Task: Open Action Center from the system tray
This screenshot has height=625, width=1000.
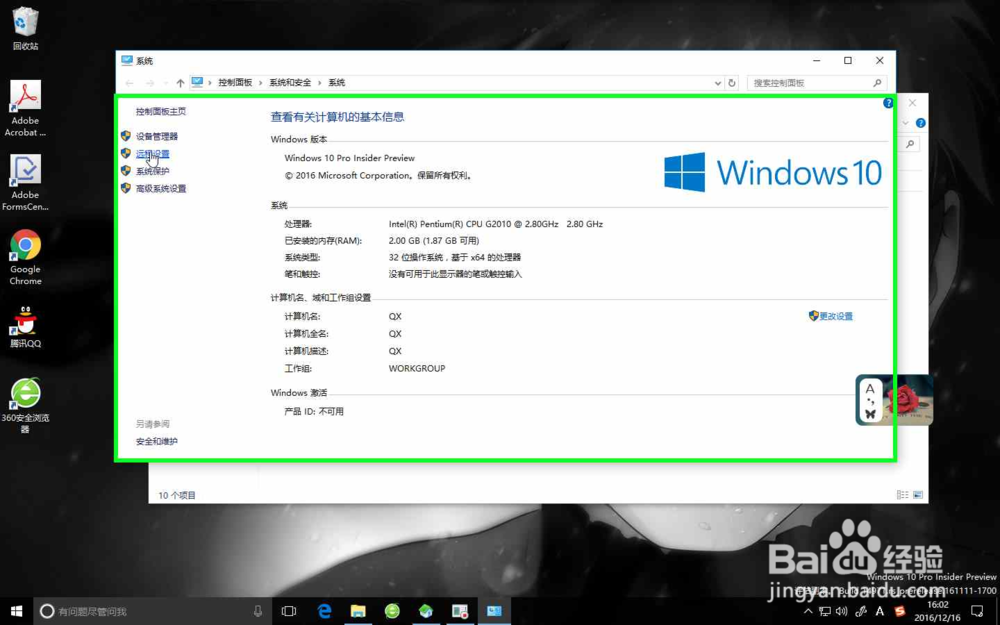Action: (x=977, y=611)
